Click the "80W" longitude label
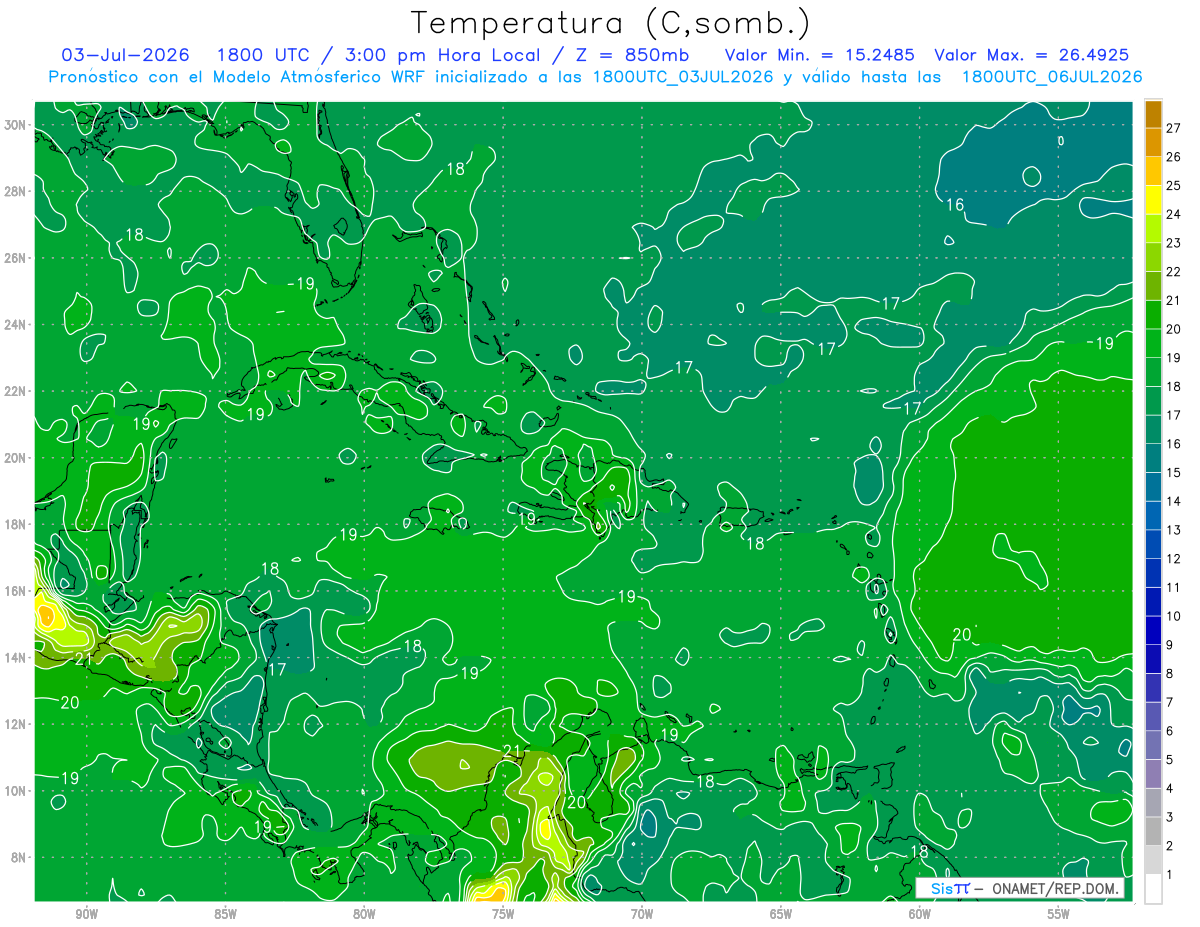The image size is (1200, 927). tap(364, 914)
